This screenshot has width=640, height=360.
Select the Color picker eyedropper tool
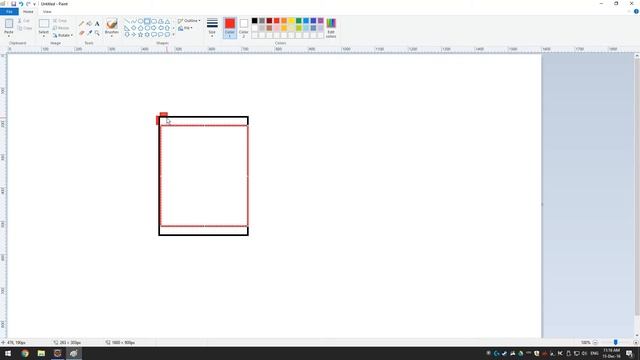[x=89, y=33]
